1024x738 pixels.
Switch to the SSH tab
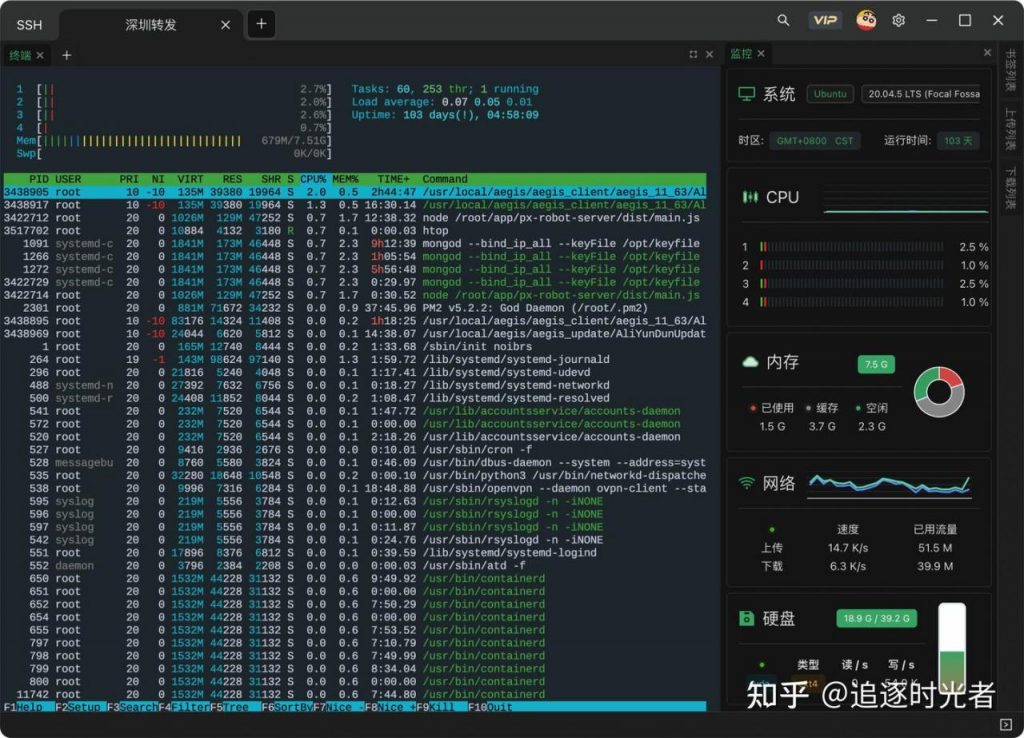coord(30,24)
